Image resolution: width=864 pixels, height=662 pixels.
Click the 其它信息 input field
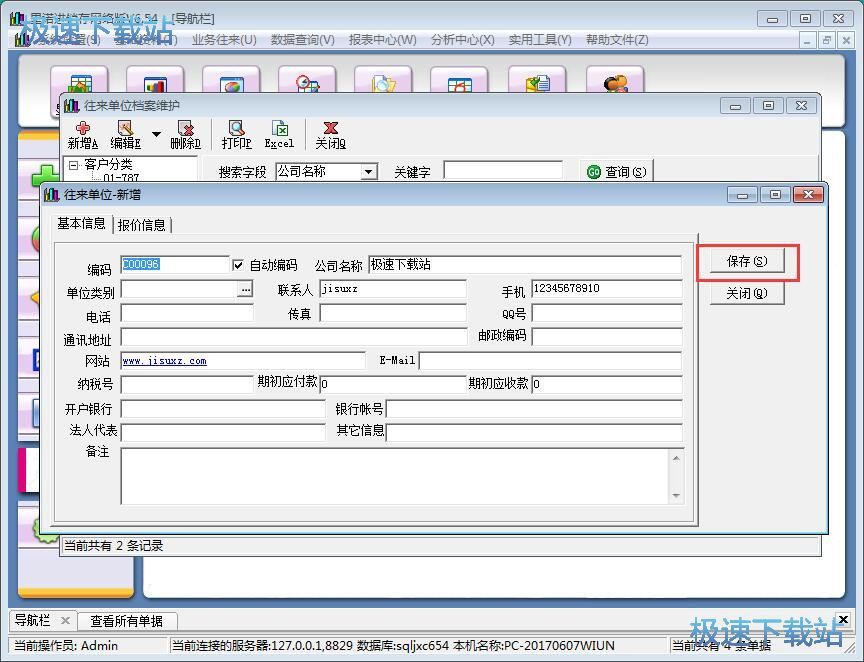[x=534, y=432]
